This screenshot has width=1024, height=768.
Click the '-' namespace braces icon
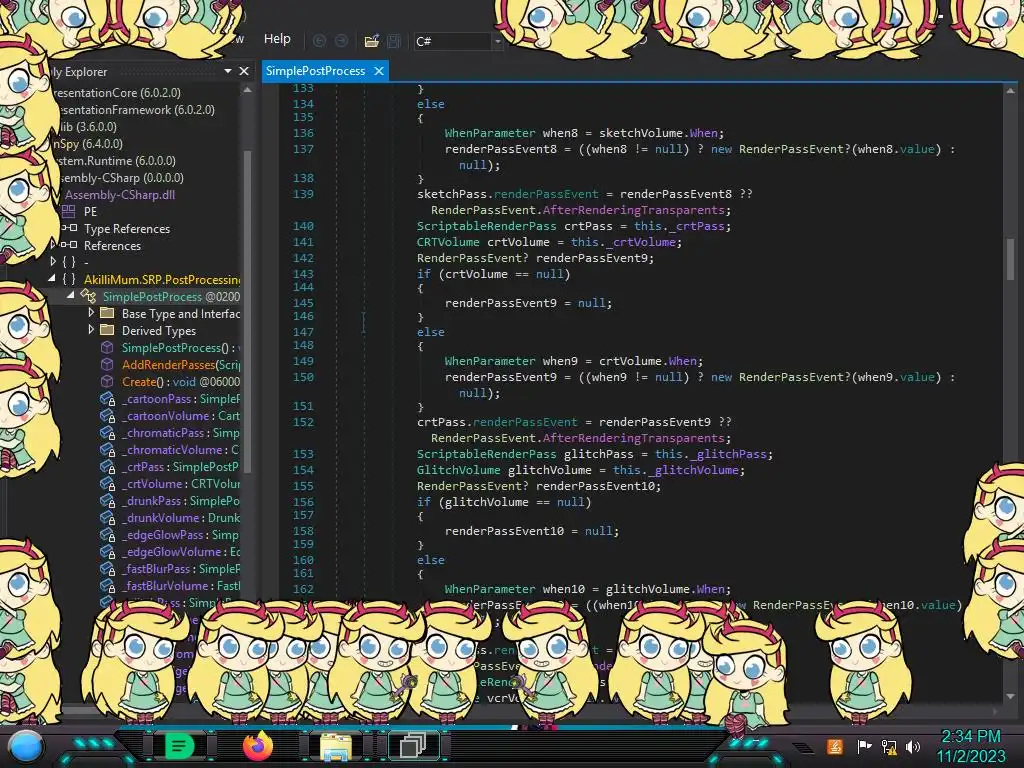click(69, 262)
